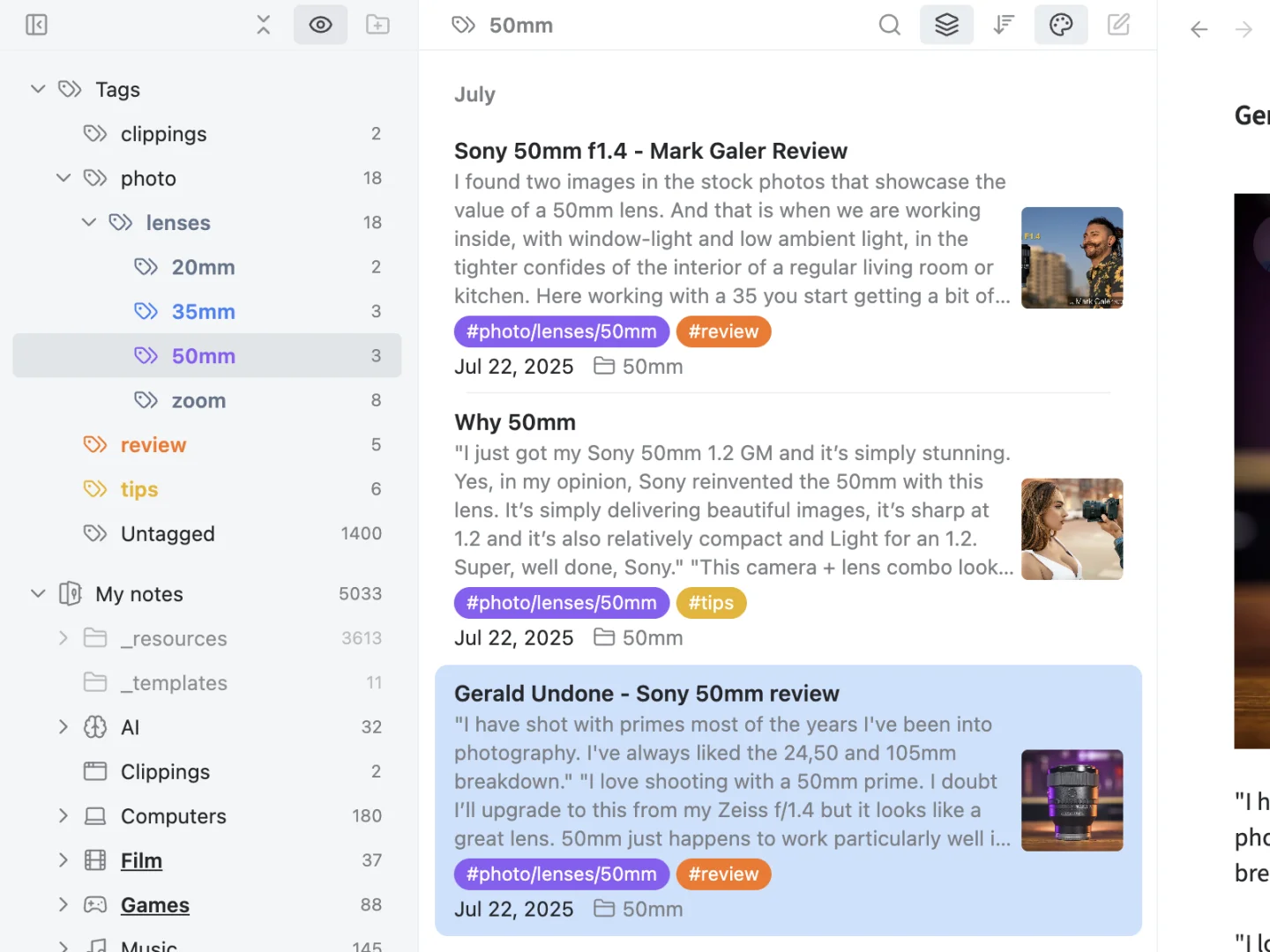Go forward with right arrow
Viewport: 1270px width, 952px height.
(x=1244, y=29)
